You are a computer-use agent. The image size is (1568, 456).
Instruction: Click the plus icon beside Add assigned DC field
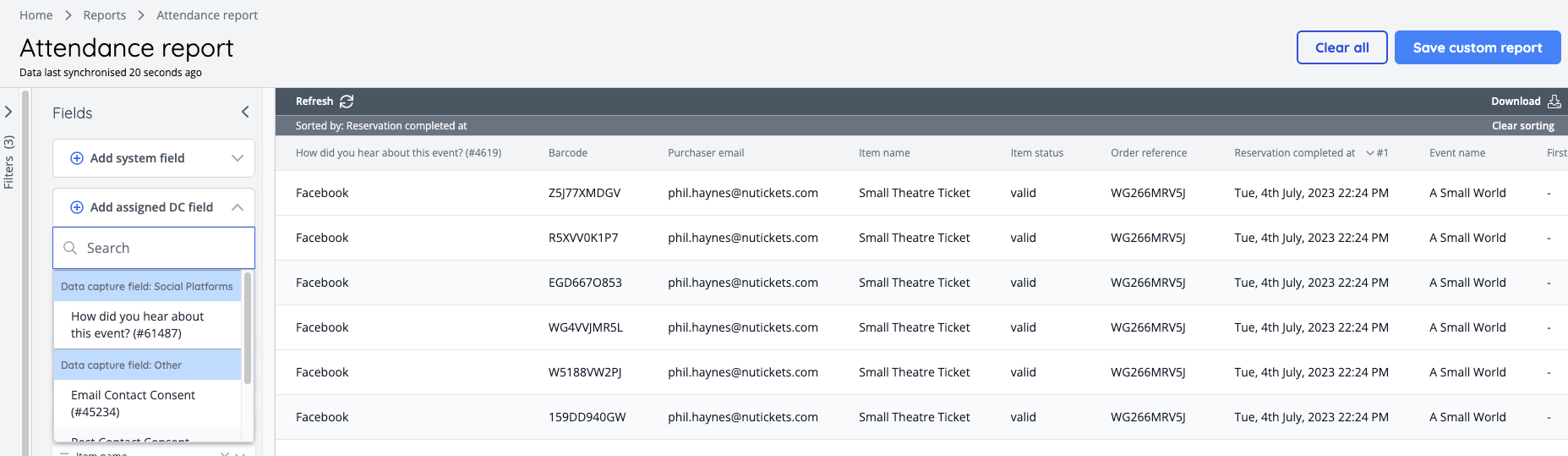(x=77, y=207)
